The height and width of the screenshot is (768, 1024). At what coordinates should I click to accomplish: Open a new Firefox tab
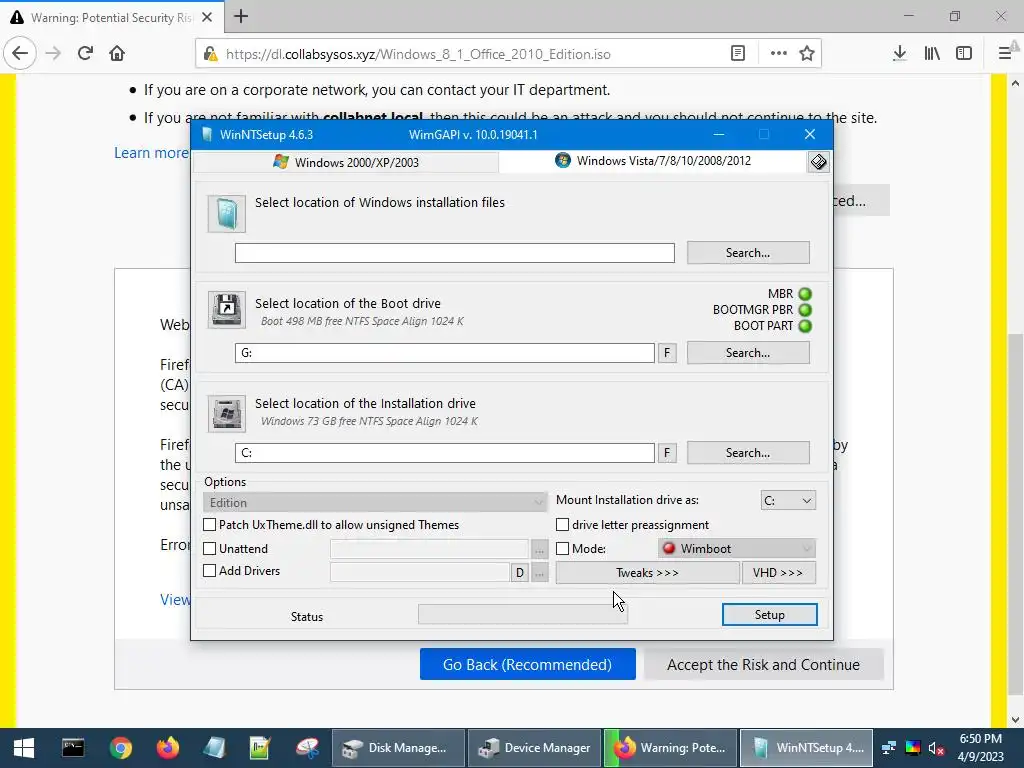coord(241,16)
